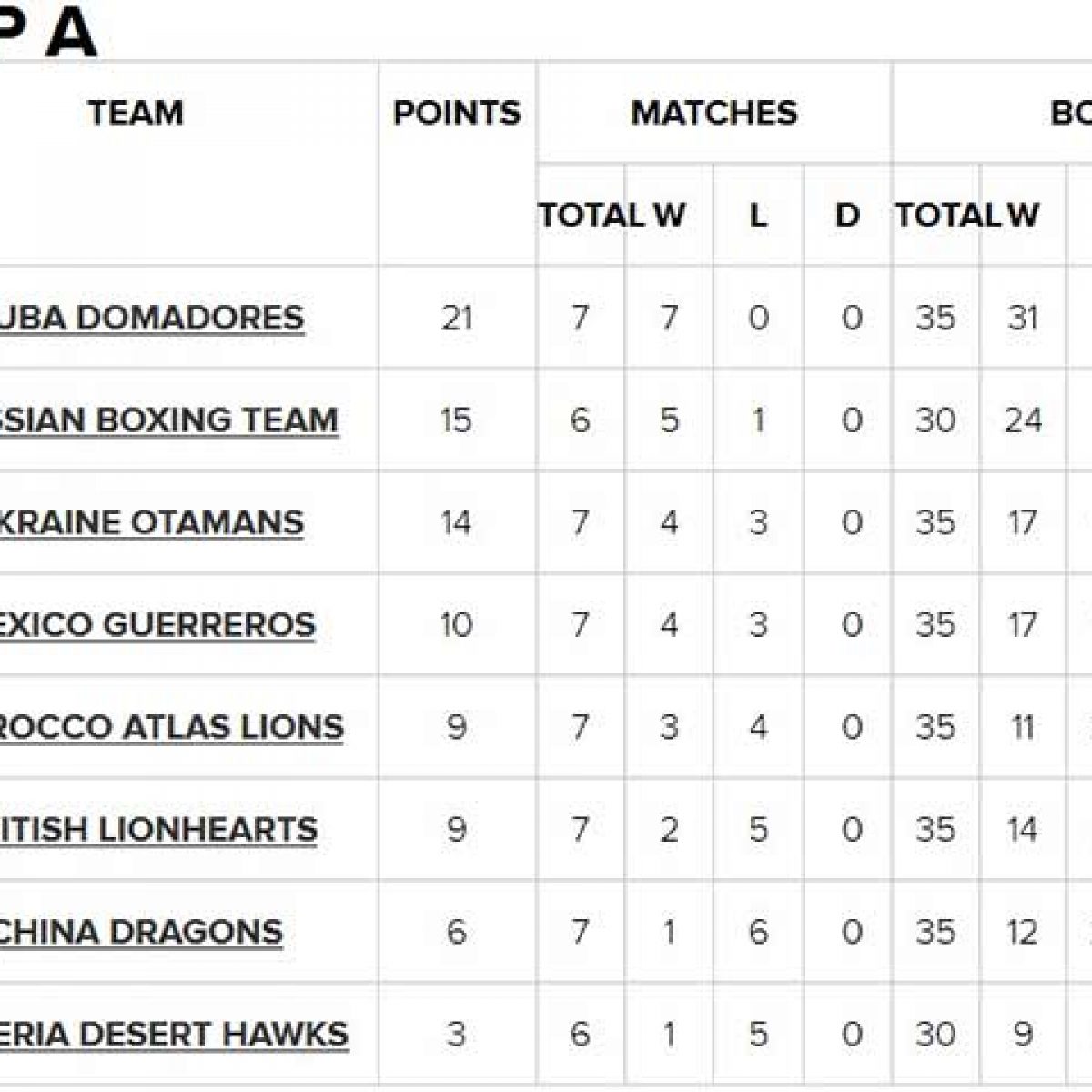Open the Cuba Domadores team link

pos(151,318)
